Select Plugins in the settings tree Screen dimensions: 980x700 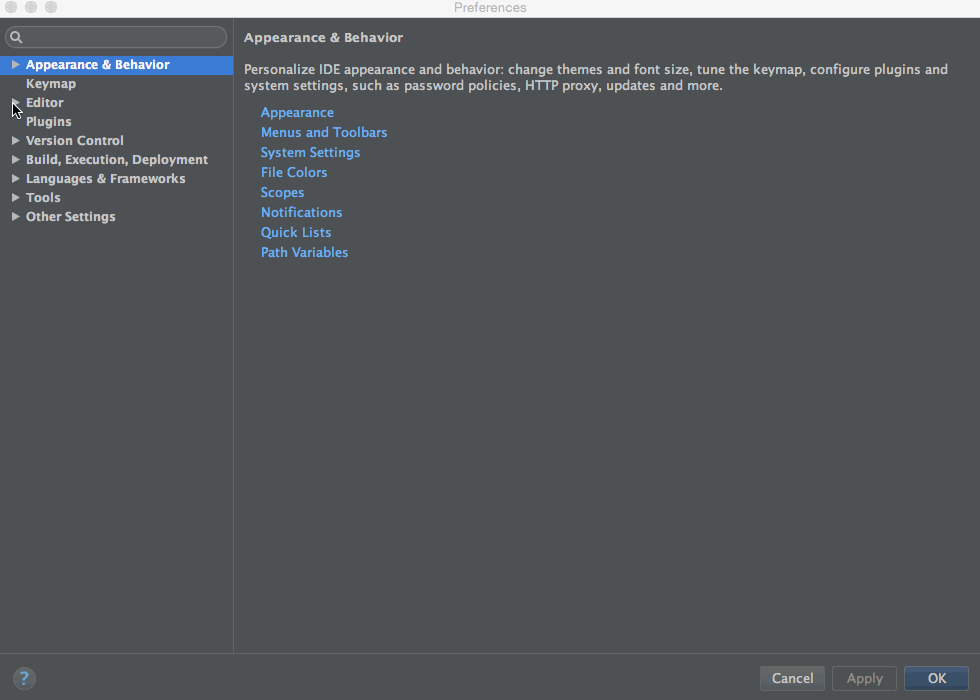[48, 122]
